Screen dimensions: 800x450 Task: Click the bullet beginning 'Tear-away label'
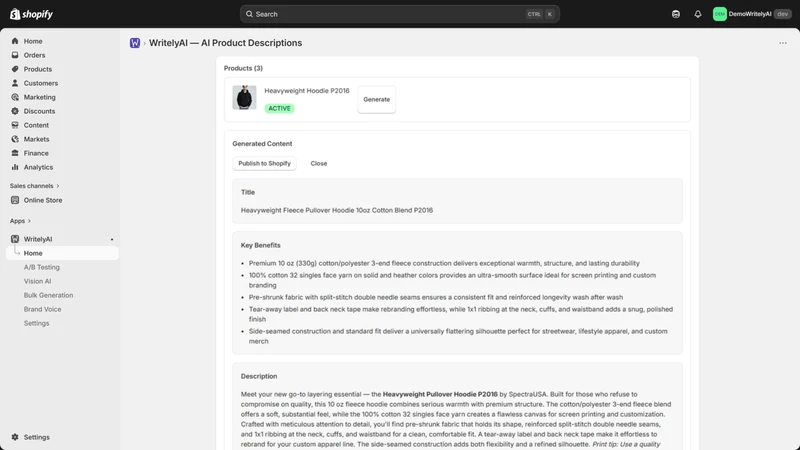461,314
